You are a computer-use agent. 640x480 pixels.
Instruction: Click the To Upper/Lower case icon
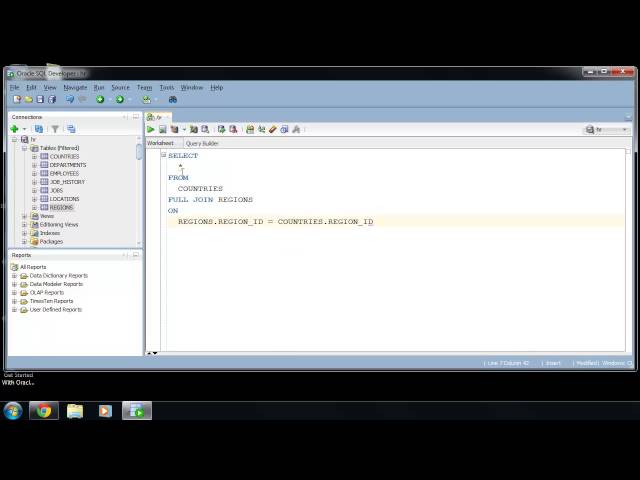tap(261, 129)
